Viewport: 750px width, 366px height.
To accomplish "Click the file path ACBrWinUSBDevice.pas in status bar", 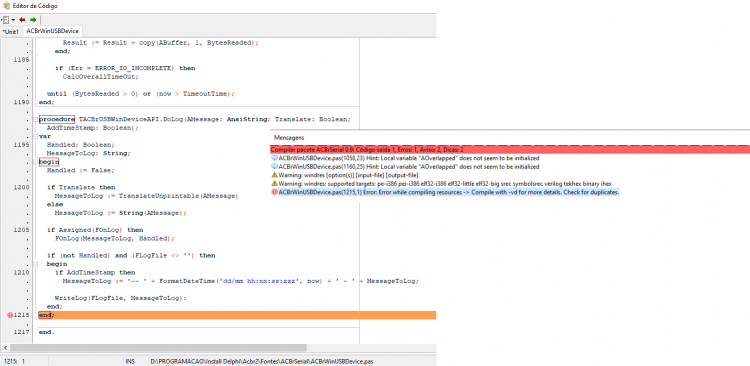I will (x=262, y=361).
